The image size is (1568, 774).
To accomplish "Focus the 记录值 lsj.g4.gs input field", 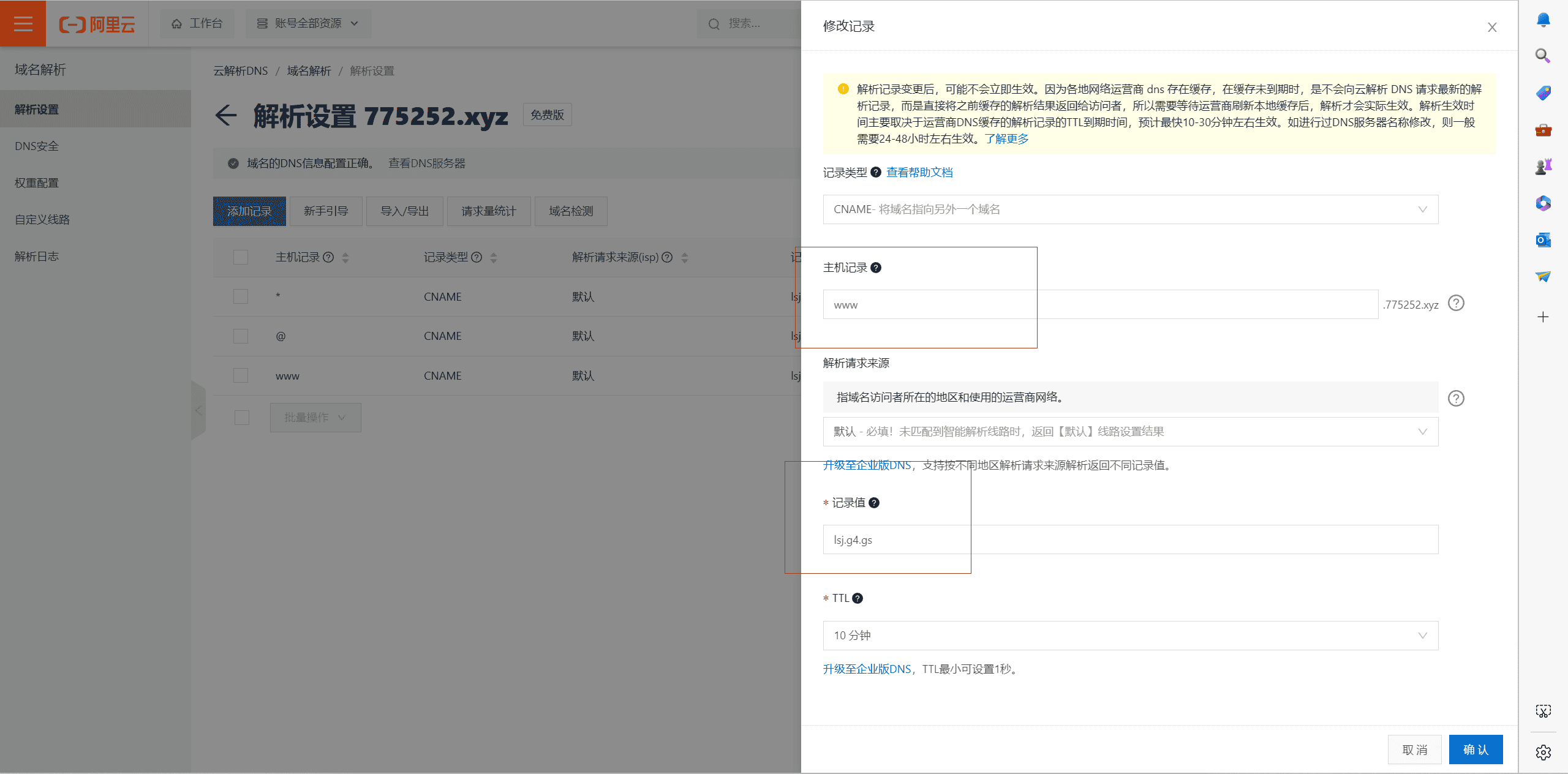I will tap(1130, 539).
